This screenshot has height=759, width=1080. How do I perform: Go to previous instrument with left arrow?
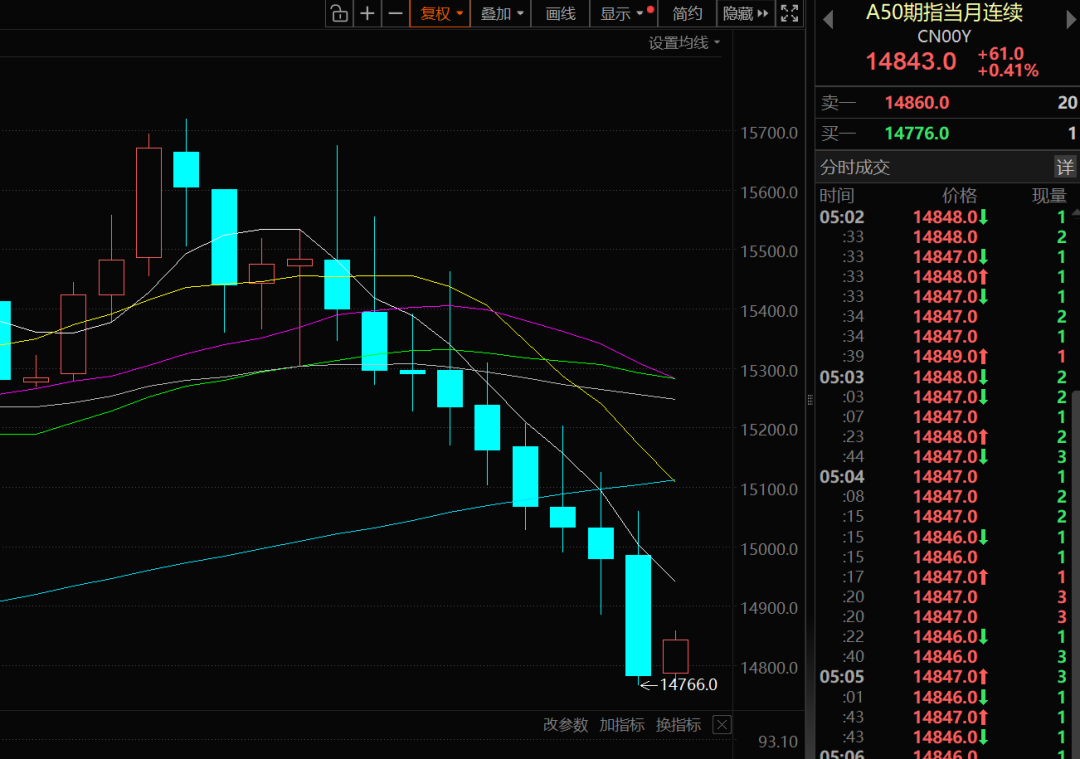(827, 17)
